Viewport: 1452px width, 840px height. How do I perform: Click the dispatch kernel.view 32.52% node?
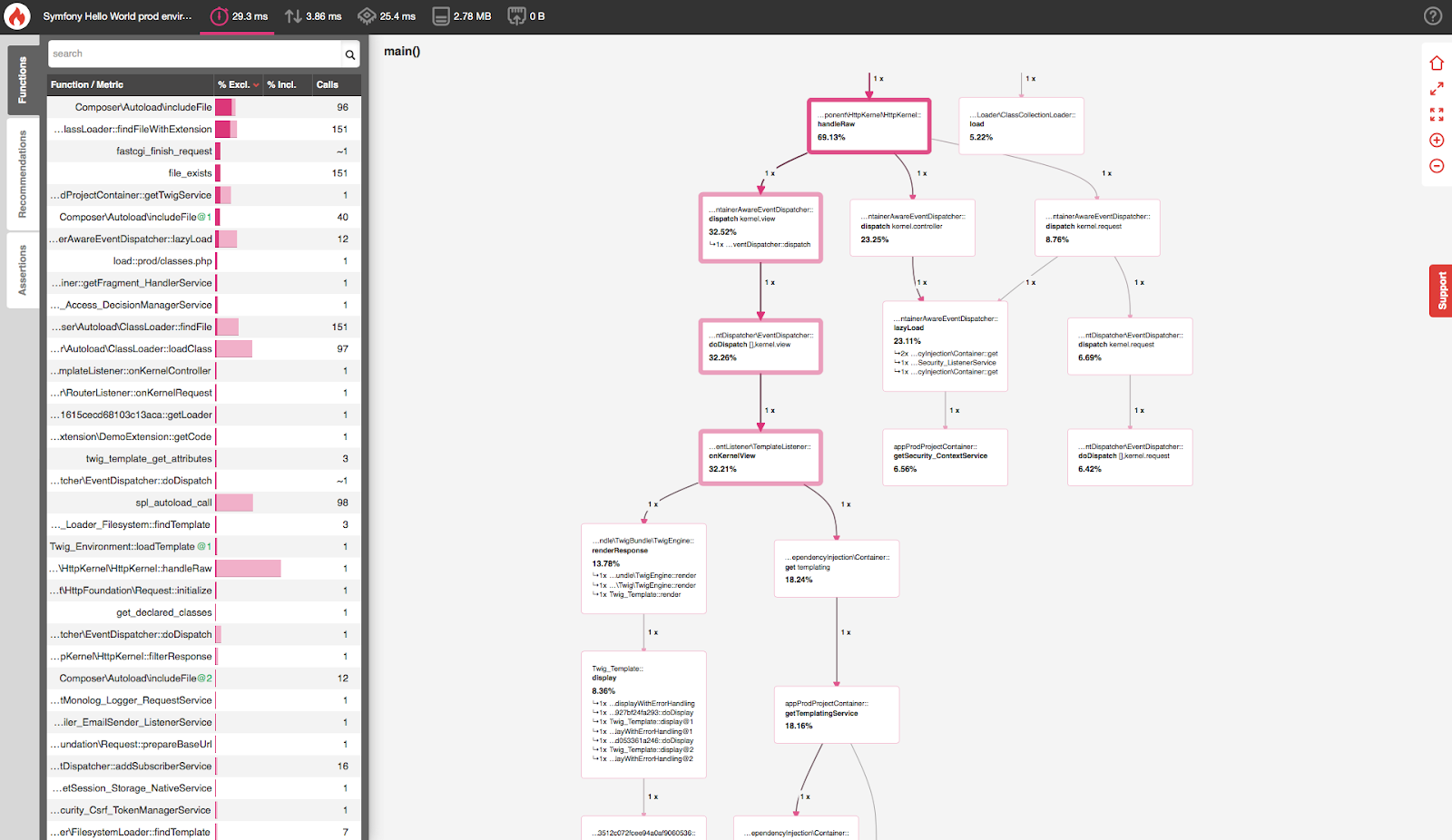coord(760,228)
